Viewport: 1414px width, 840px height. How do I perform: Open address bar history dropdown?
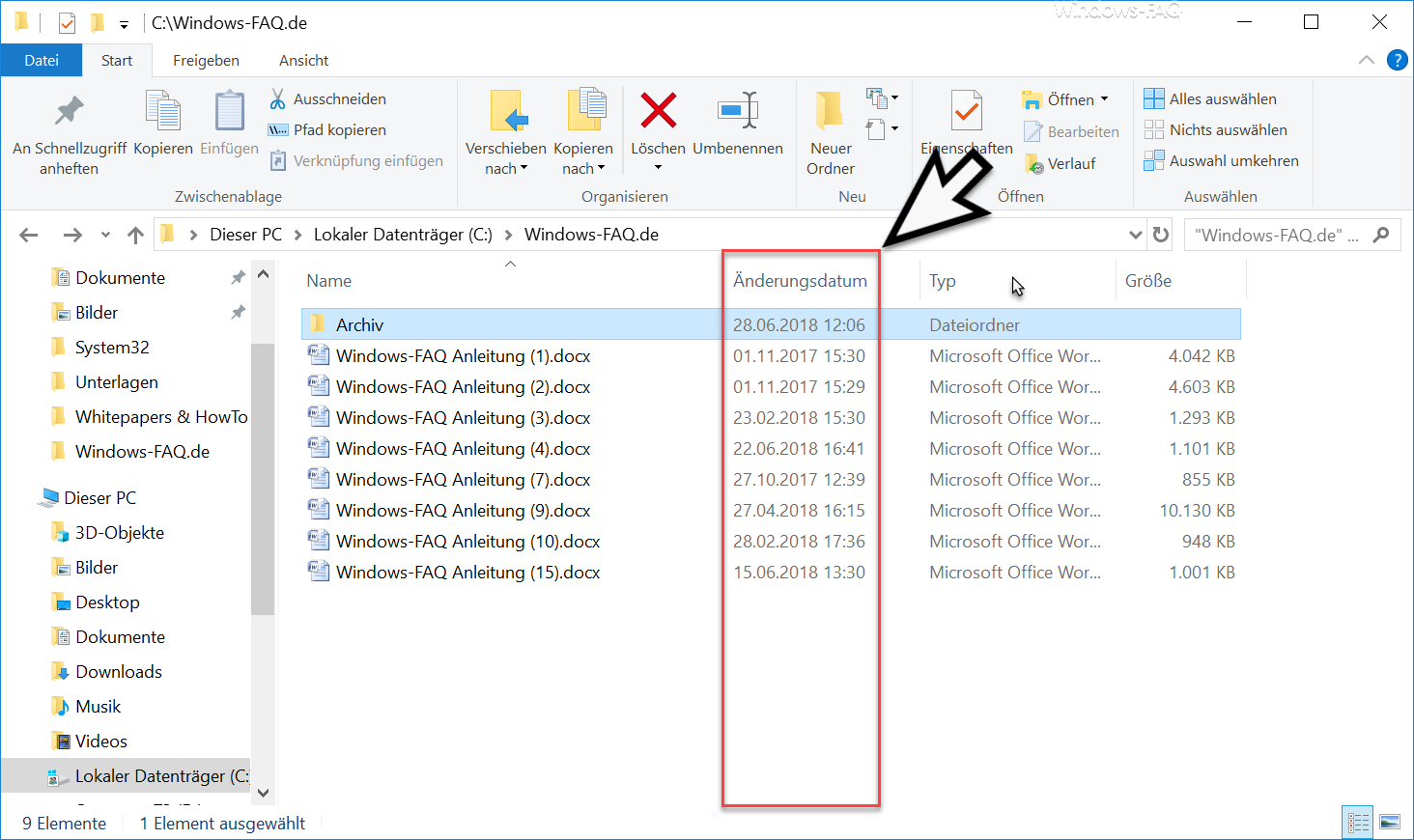tap(1135, 235)
